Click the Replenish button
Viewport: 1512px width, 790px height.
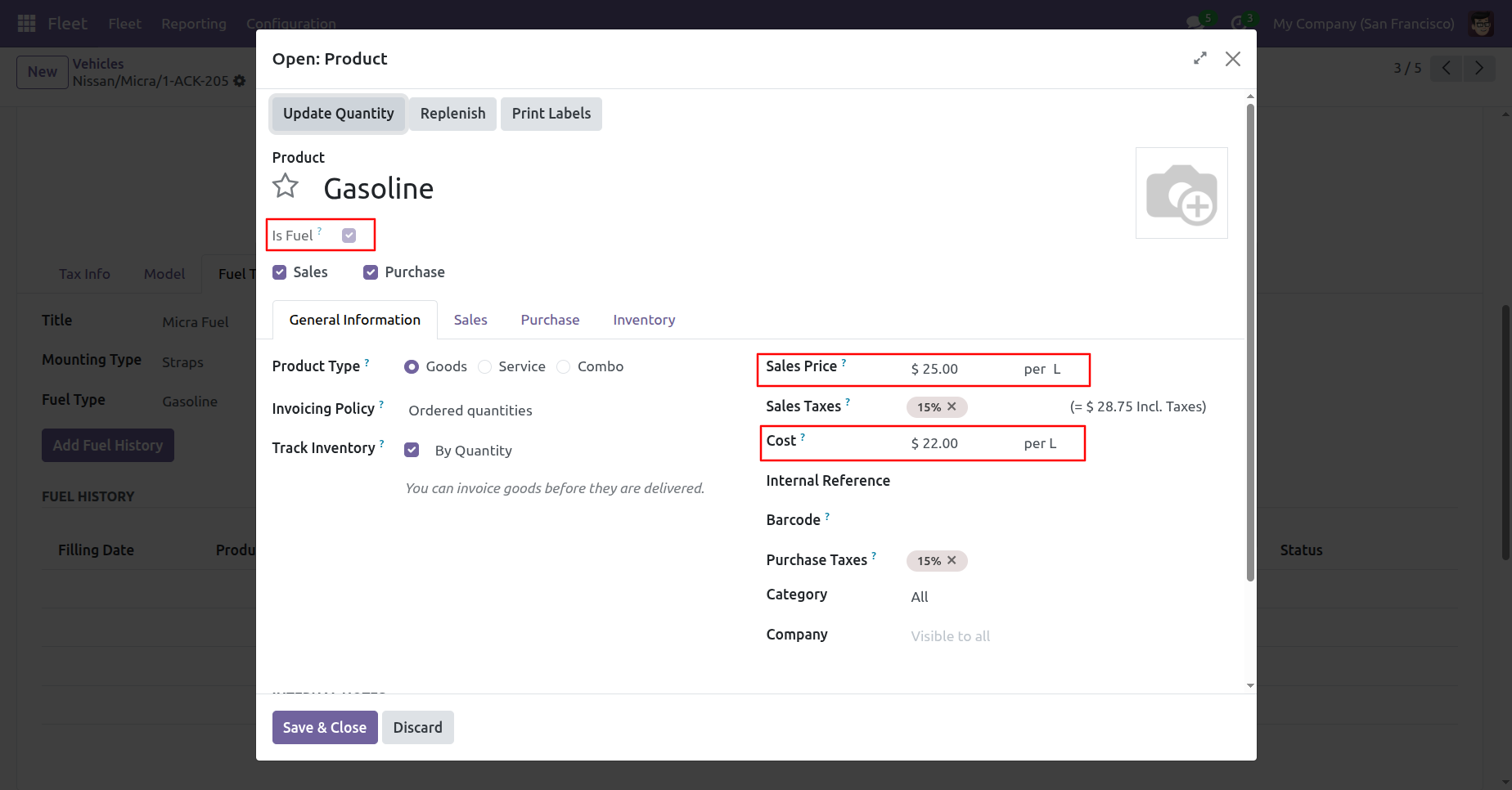point(452,114)
